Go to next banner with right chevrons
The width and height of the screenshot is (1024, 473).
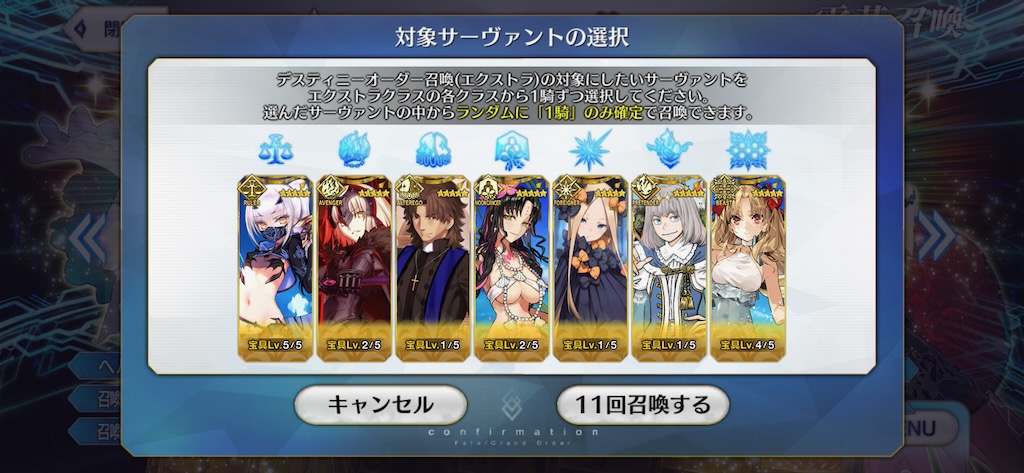tap(936, 236)
